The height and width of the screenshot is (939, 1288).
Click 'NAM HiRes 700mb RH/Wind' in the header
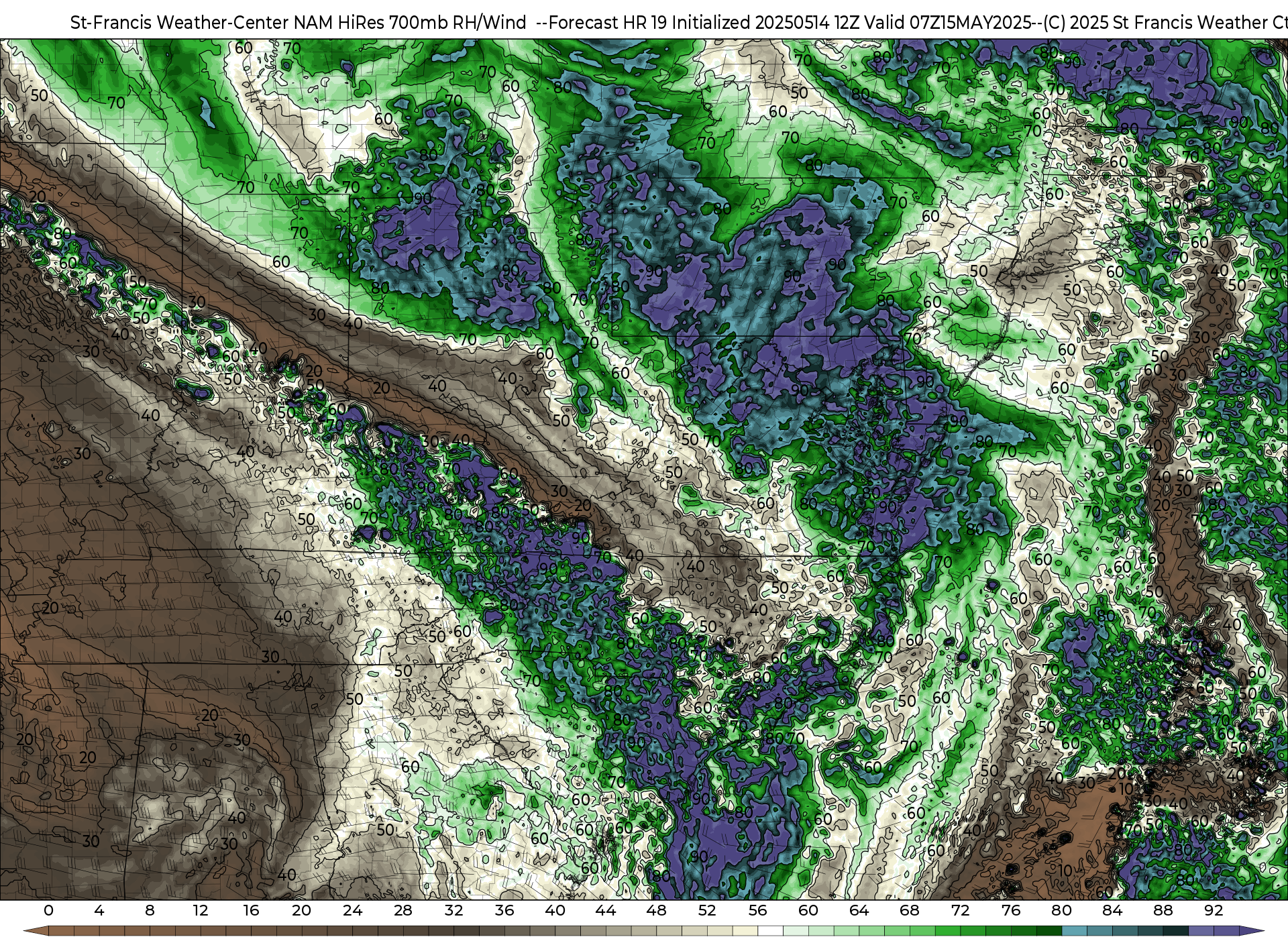410,22
